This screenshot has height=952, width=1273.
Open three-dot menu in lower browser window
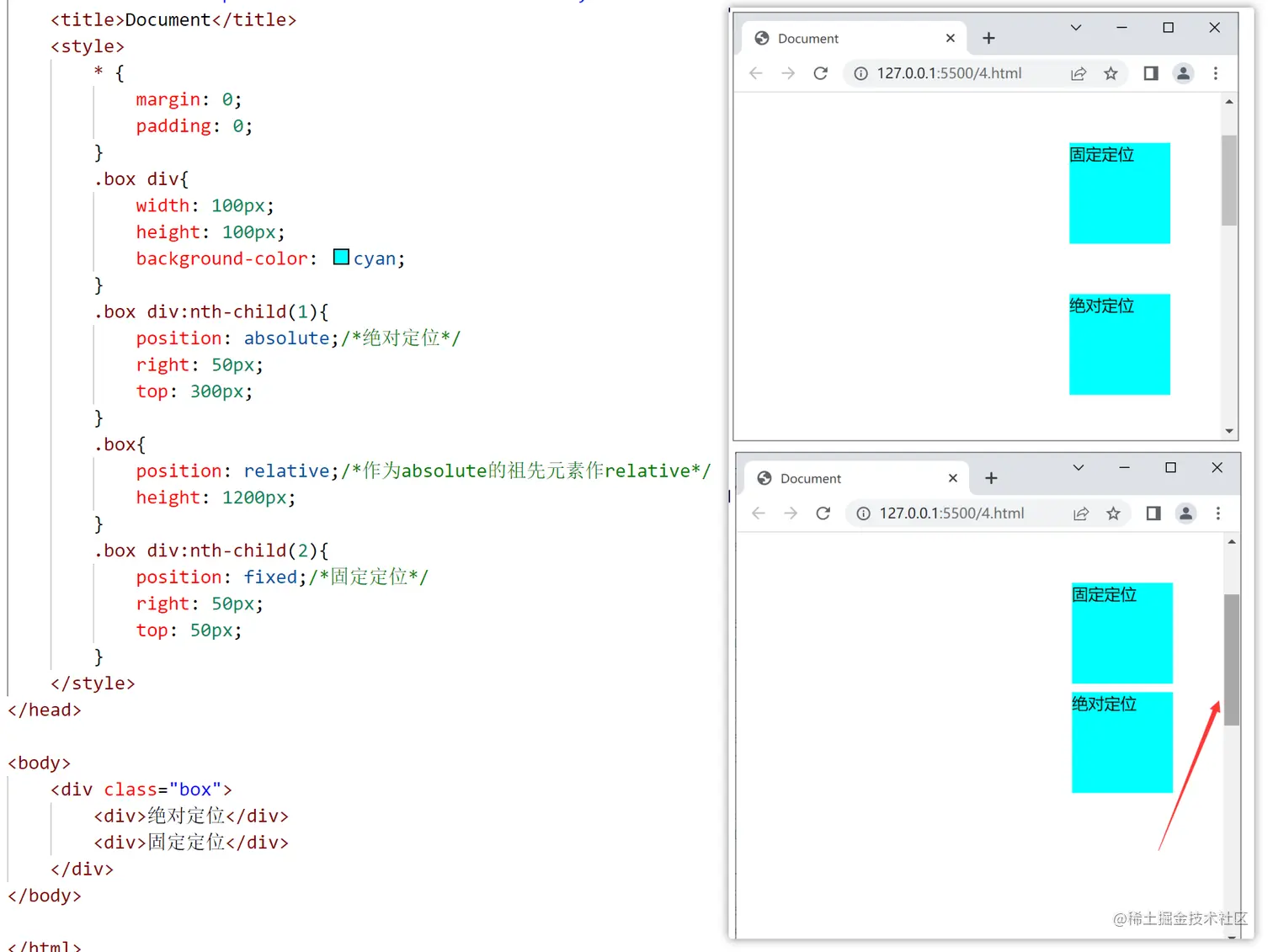(x=1218, y=513)
